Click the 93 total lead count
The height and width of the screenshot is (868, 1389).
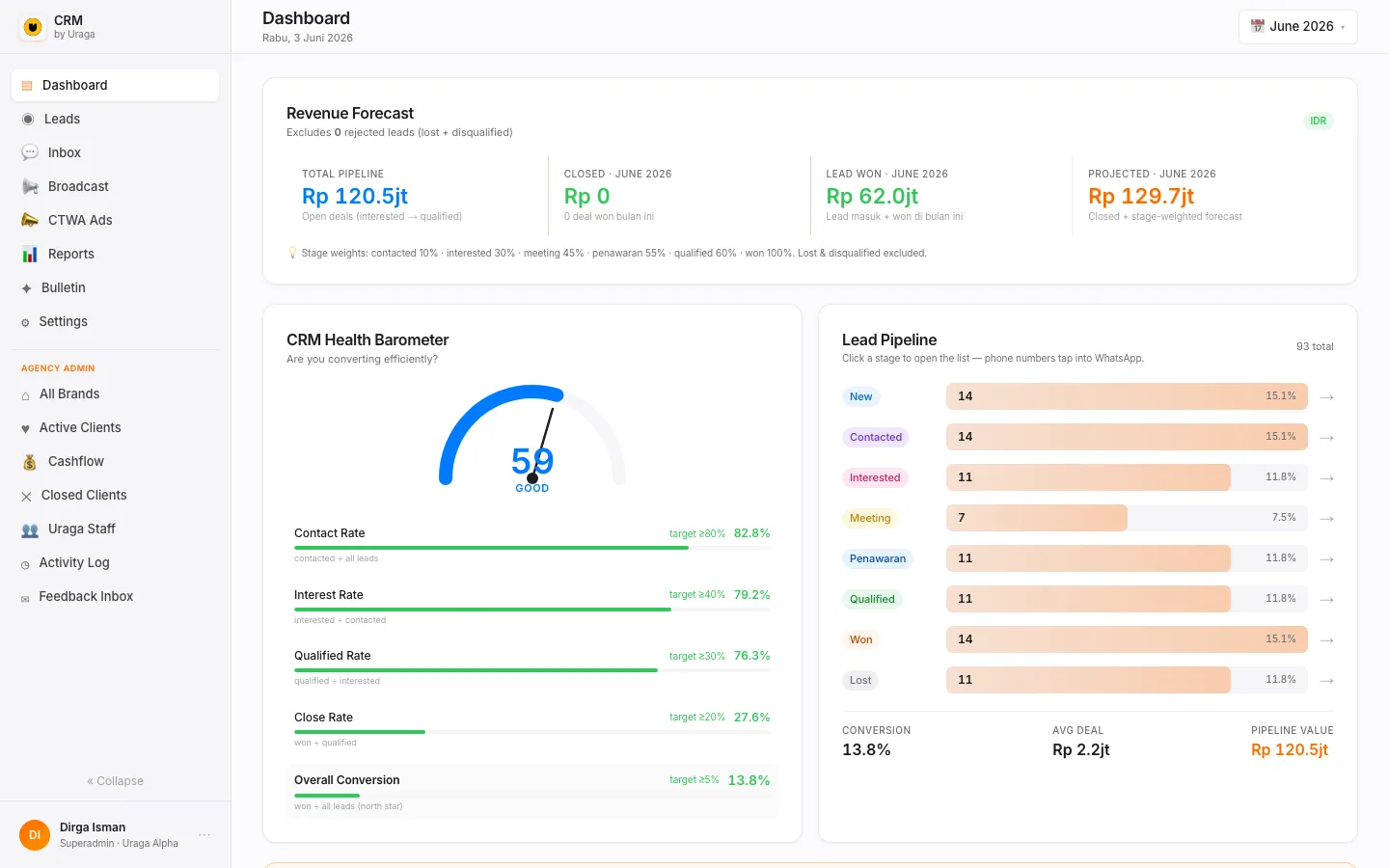[1315, 346]
